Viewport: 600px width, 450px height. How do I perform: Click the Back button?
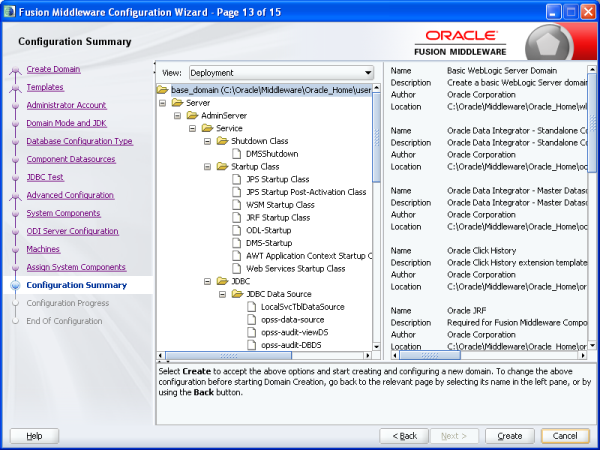click(x=406, y=436)
